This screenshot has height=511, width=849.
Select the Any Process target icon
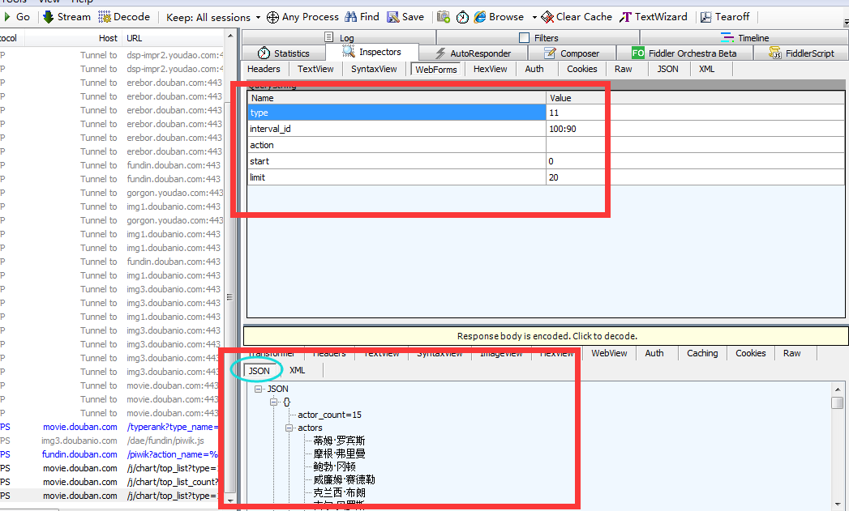pyautogui.click(x=273, y=18)
